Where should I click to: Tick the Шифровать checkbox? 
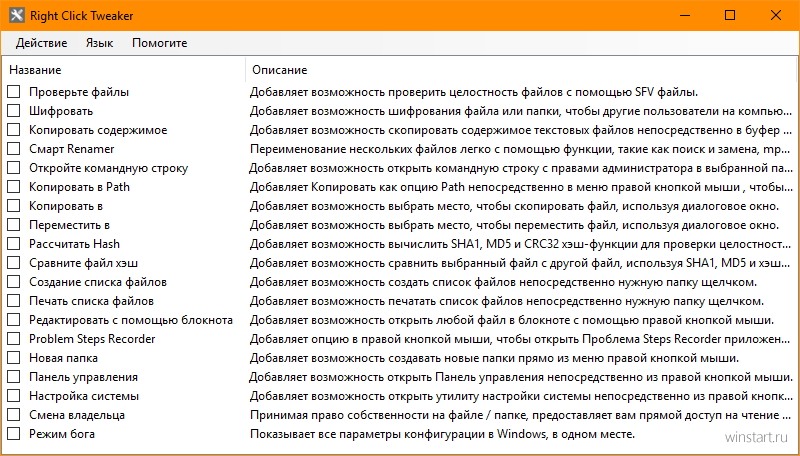click(x=14, y=111)
